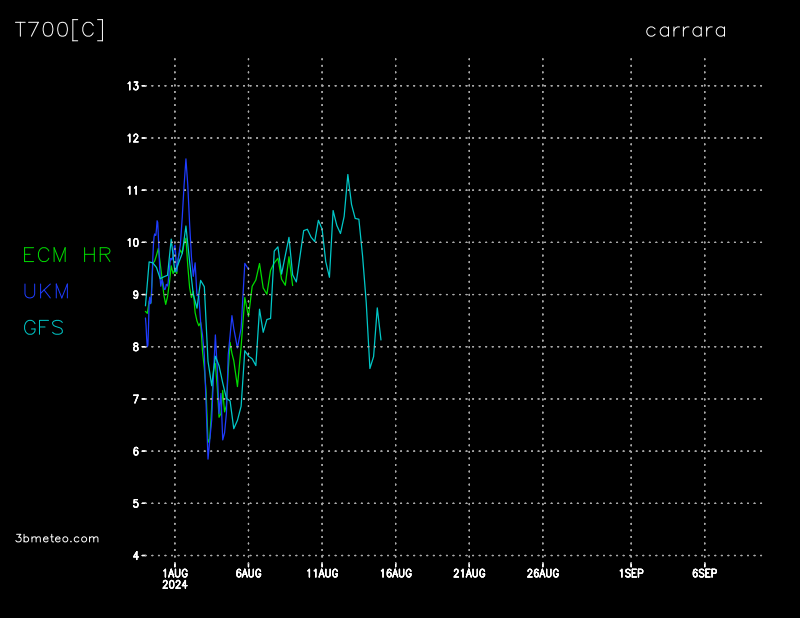The image size is (800, 618).
Task: Click the UKM legend label
Action: [46, 291]
